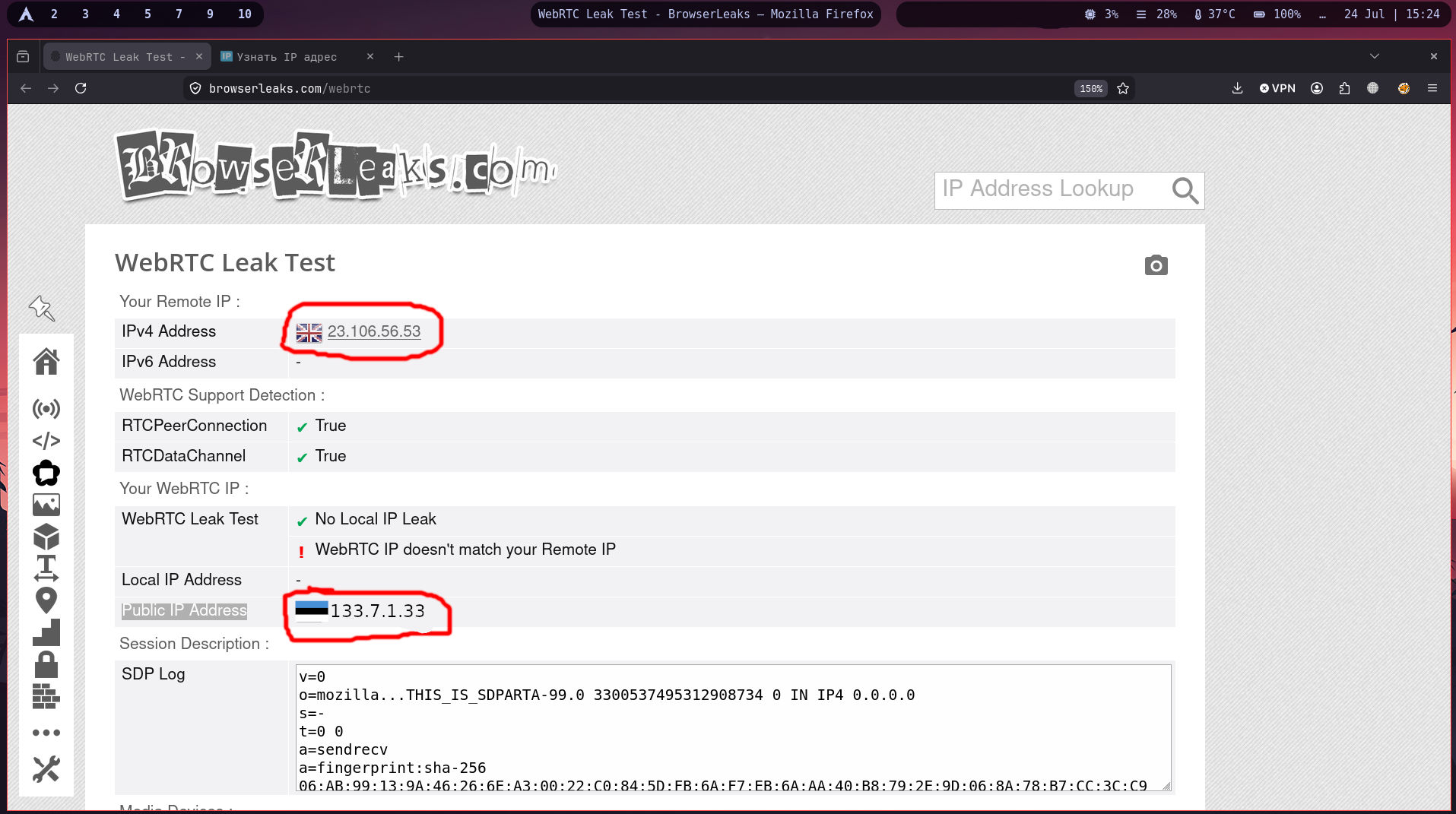1456x814 pixels.
Task: Switch to workspace 3 in top bar
Action: tap(85, 14)
